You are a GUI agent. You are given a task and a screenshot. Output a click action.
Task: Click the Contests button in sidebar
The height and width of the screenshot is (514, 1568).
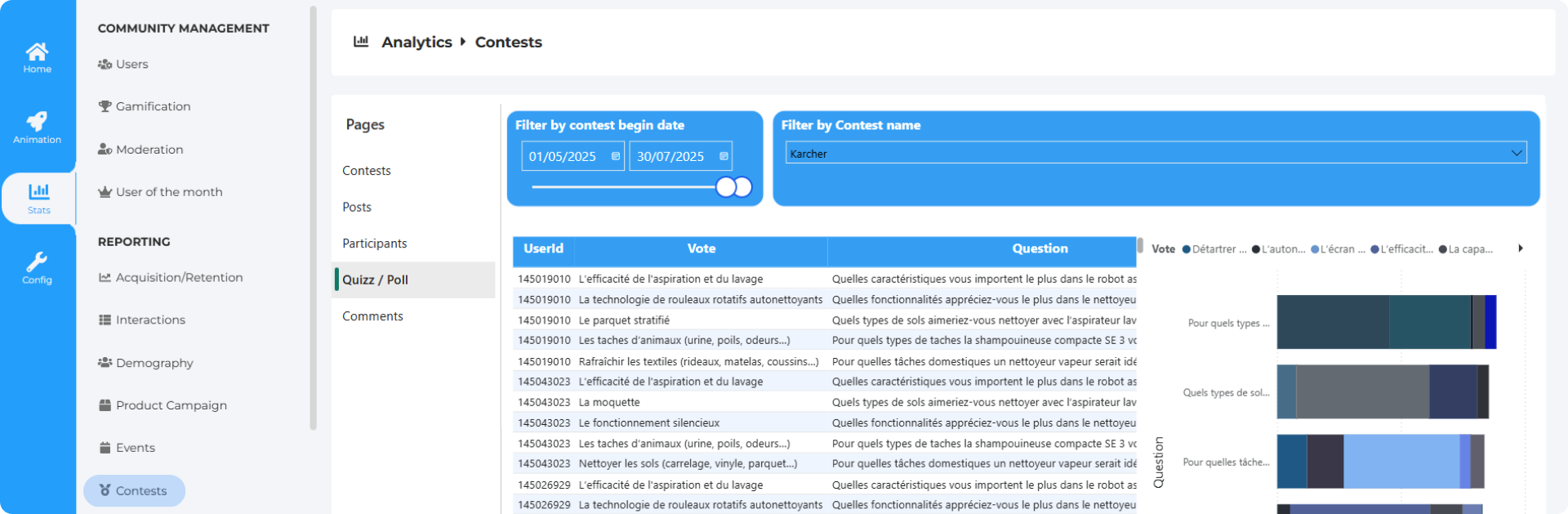point(134,490)
